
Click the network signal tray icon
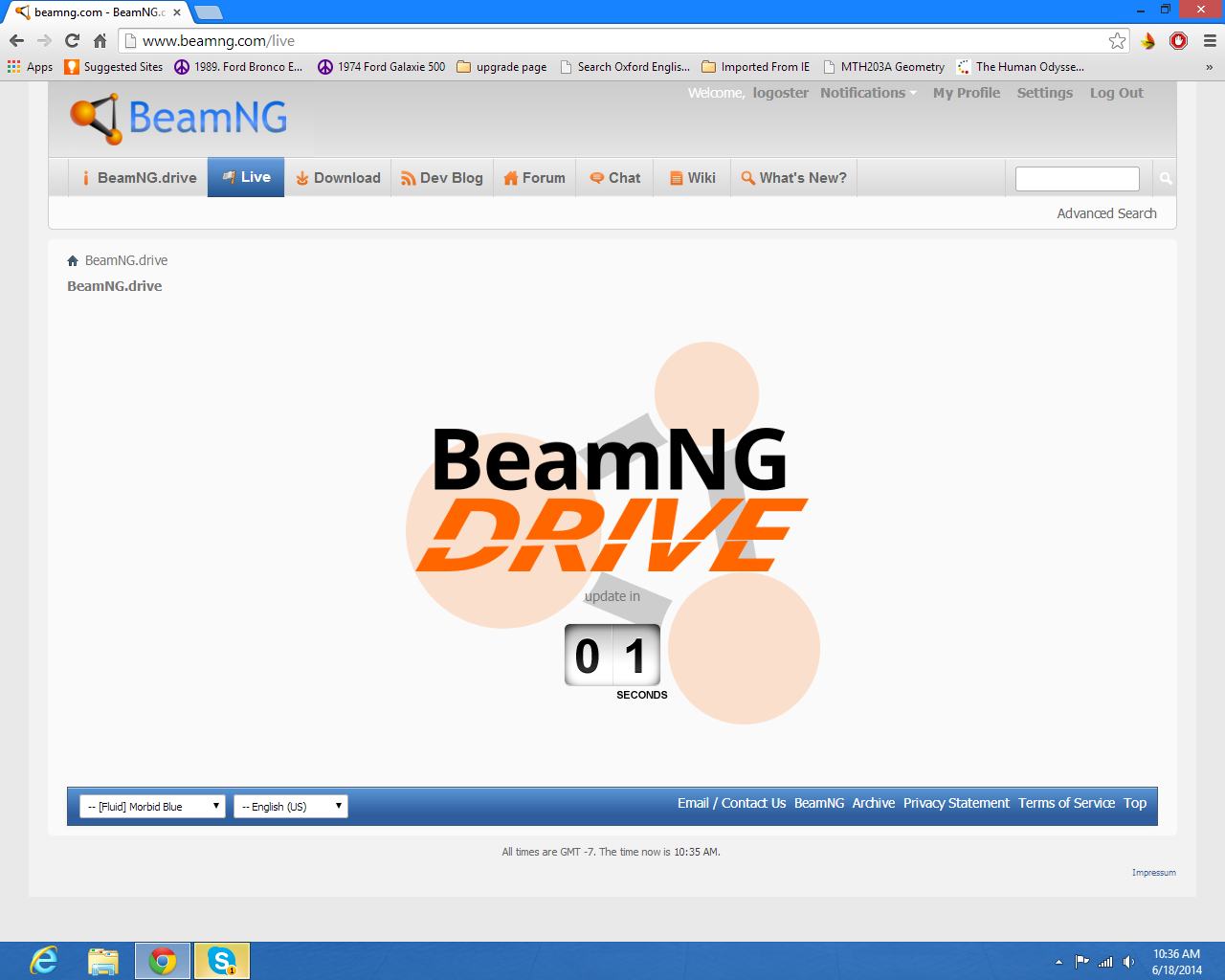[1105, 962]
